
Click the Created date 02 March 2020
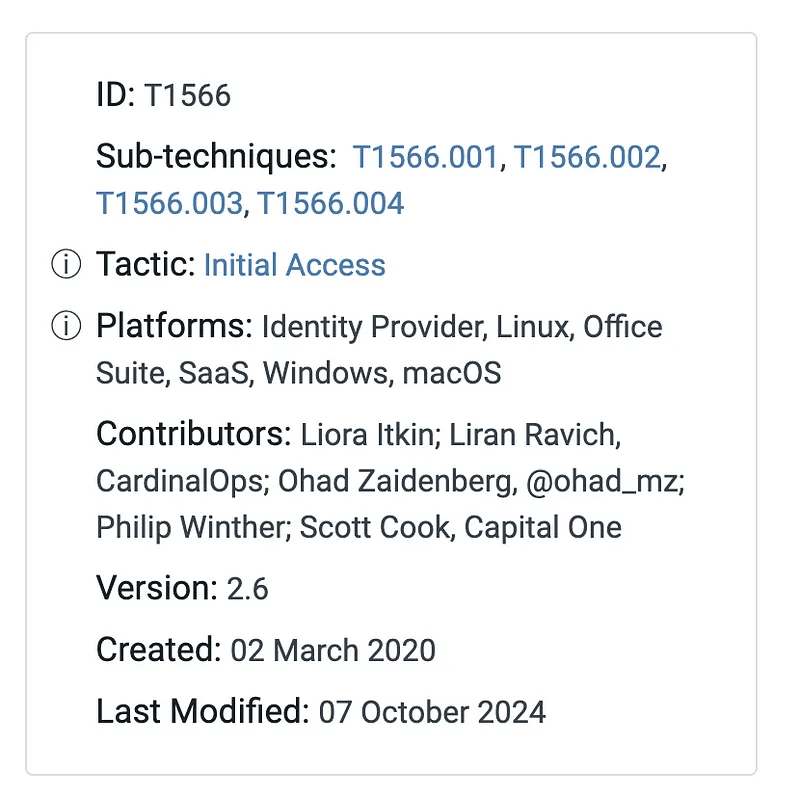coord(333,651)
